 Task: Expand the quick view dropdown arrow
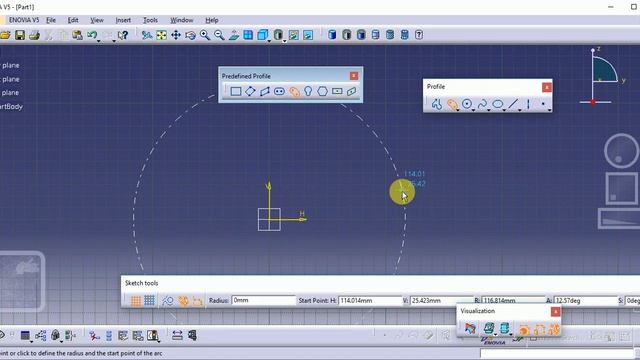pyautogui.click(x=269, y=41)
